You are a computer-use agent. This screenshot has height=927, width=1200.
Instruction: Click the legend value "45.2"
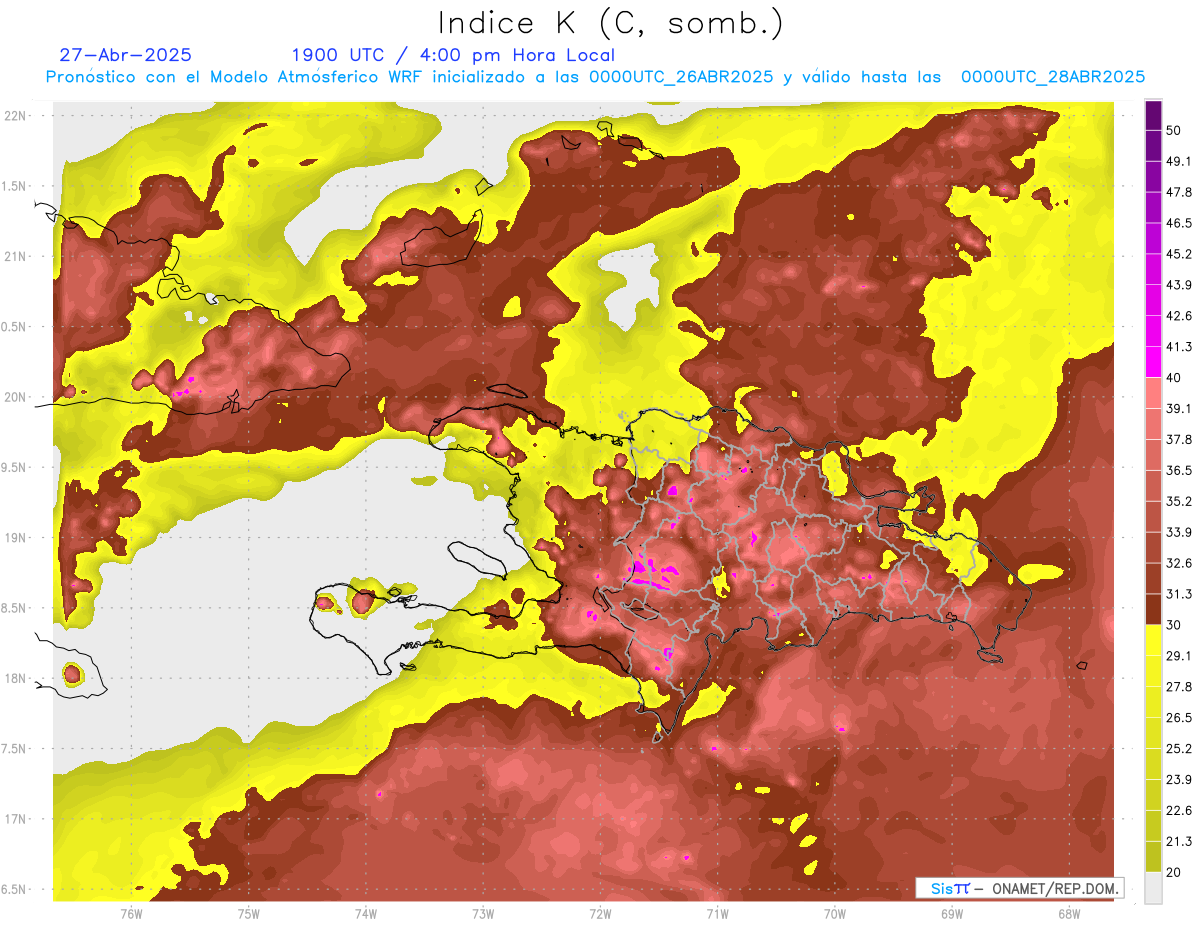click(1179, 254)
